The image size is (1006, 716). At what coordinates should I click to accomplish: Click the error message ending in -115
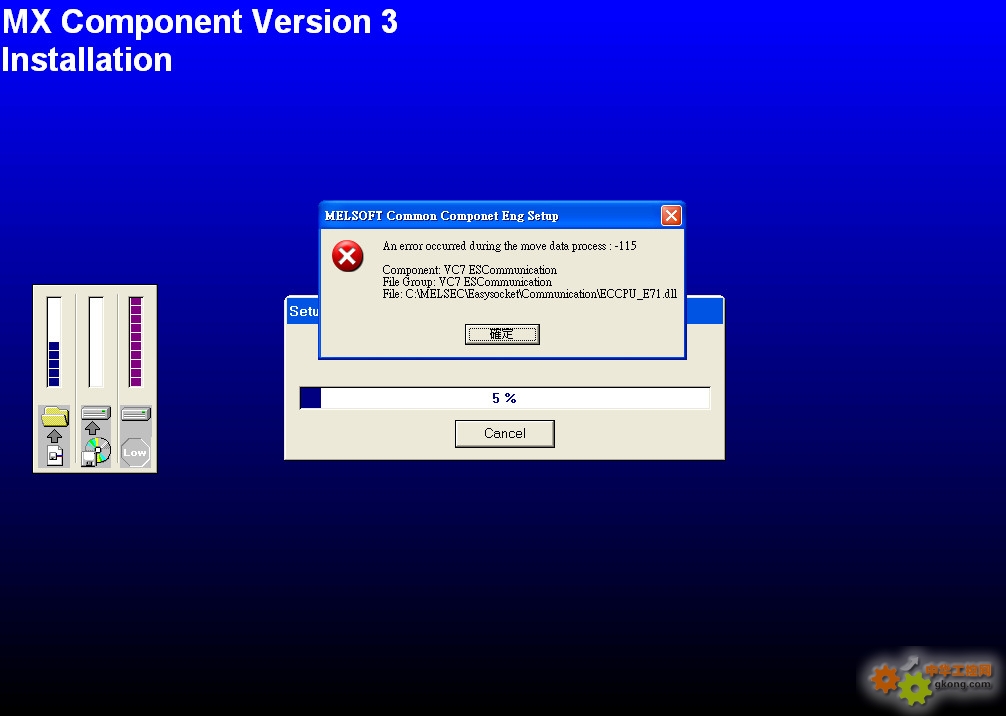[509, 246]
